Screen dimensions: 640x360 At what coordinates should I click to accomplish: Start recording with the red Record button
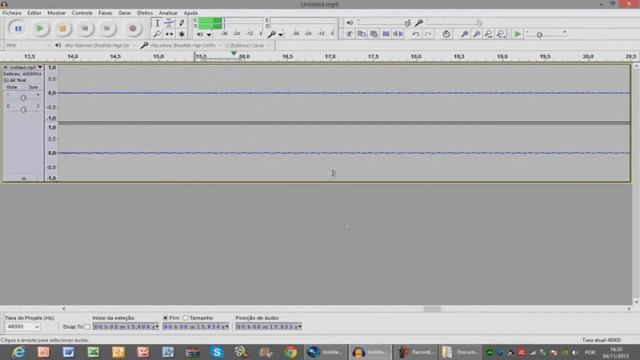click(133, 29)
